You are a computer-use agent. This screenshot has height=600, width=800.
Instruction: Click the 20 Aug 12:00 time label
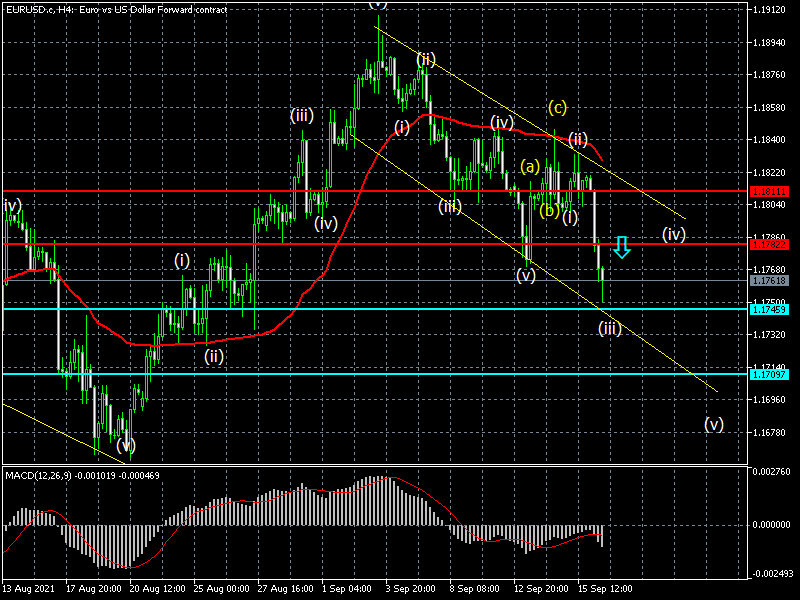(158, 588)
